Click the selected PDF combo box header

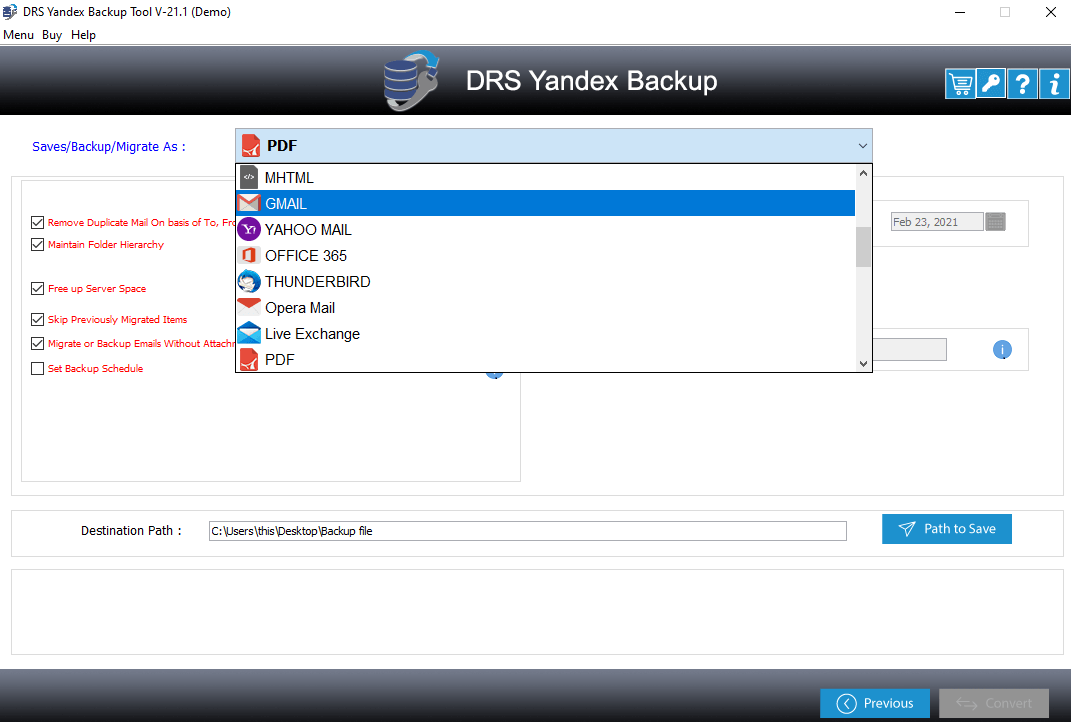[x=554, y=145]
